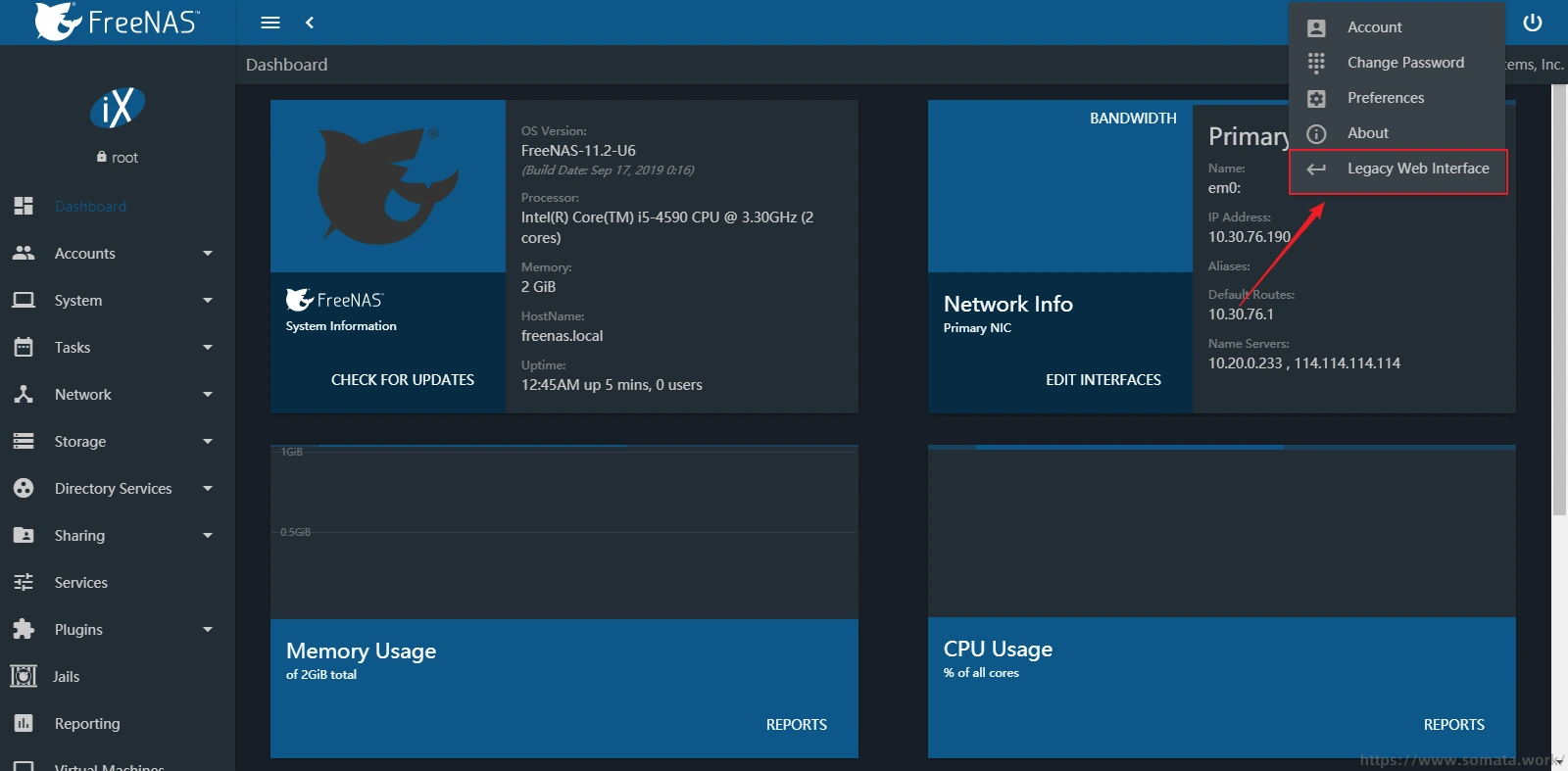This screenshot has width=1568, height=771.
Task: Click the About info icon
Action: (1316, 133)
